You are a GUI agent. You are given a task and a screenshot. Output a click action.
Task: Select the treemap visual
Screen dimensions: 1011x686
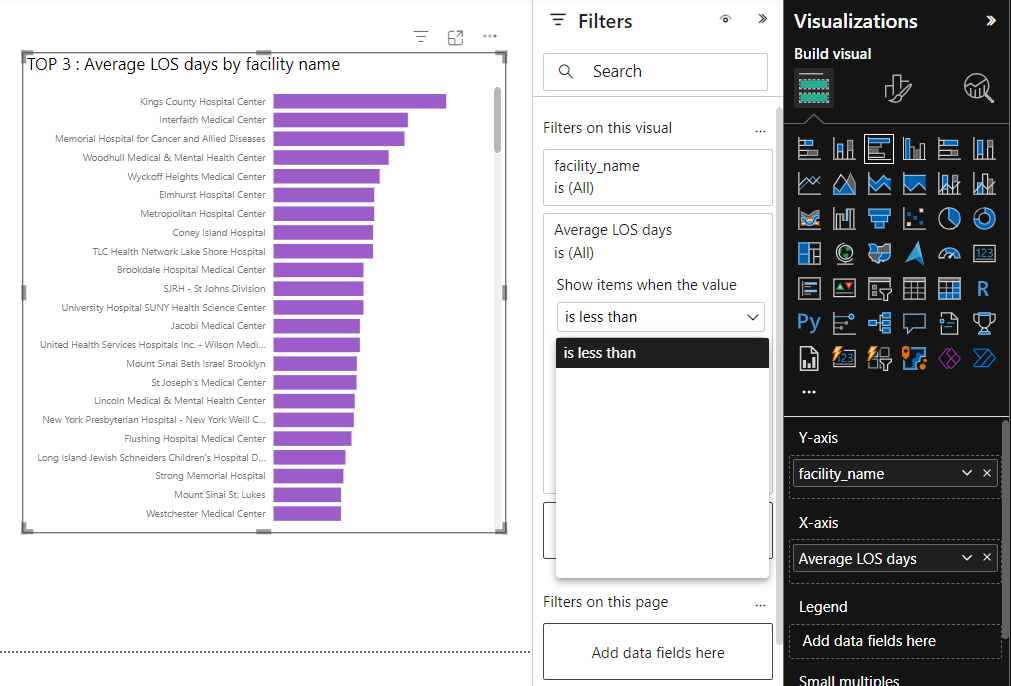[809, 253]
